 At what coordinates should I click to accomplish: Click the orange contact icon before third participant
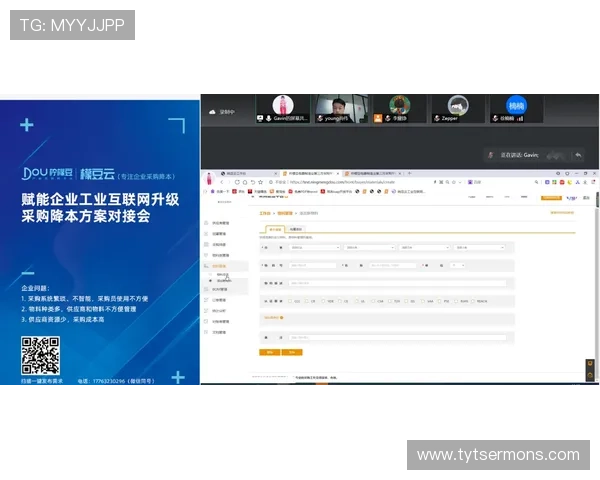(378, 118)
